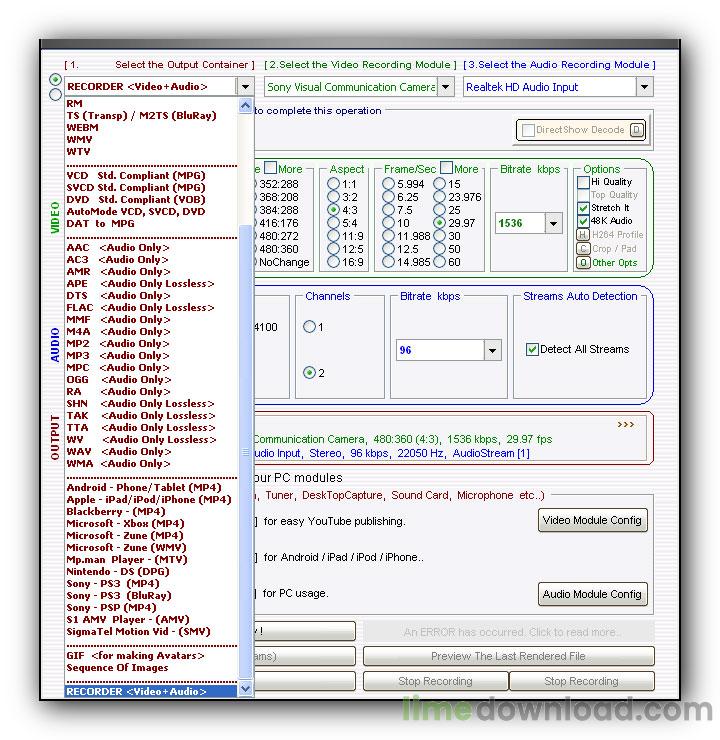This screenshot has width=720, height=740.
Task: Uncheck Detect All Streams
Action: click(533, 350)
